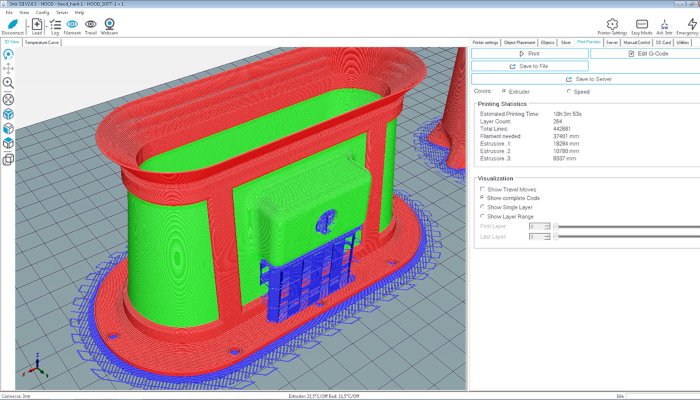The width and height of the screenshot is (700, 400).
Task: Enable Show Travel Moves checkbox
Action: click(483, 189)
